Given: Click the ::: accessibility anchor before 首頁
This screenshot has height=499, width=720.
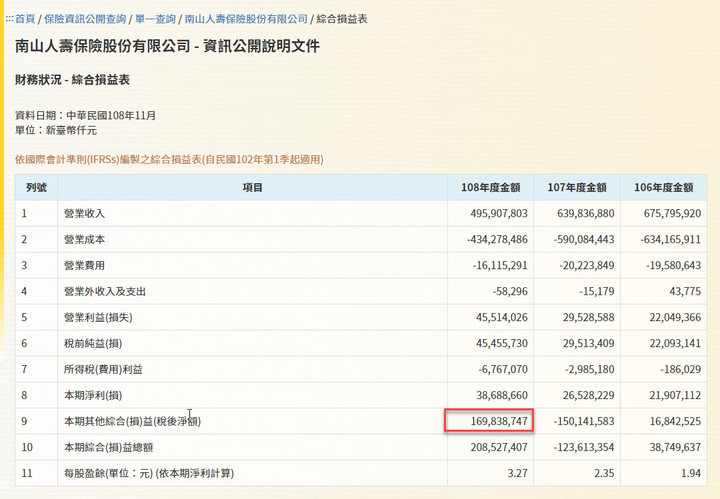Looking at the screenshot, I should click(x=9, y=19).
